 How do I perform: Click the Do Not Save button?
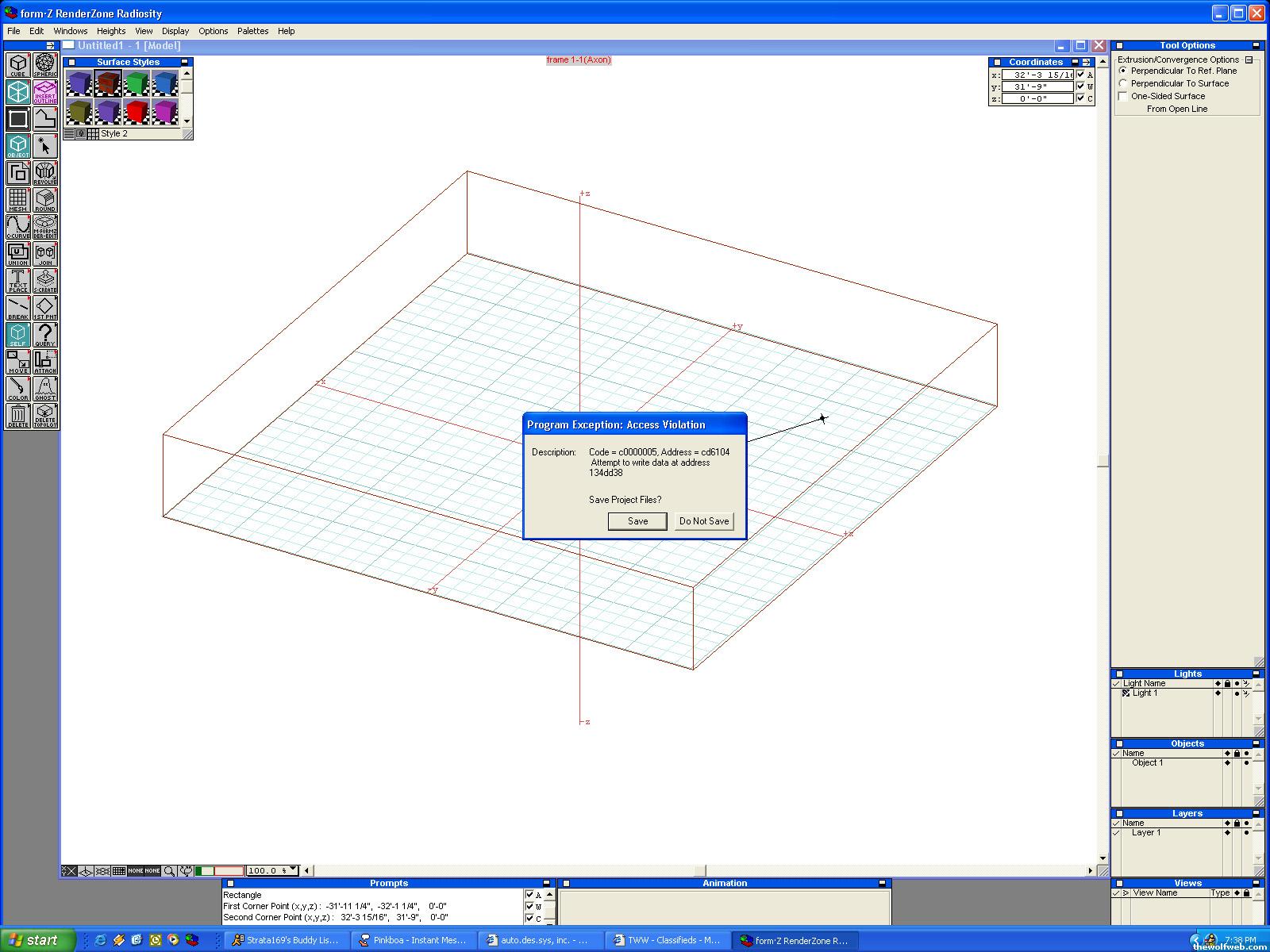[703, 521]
